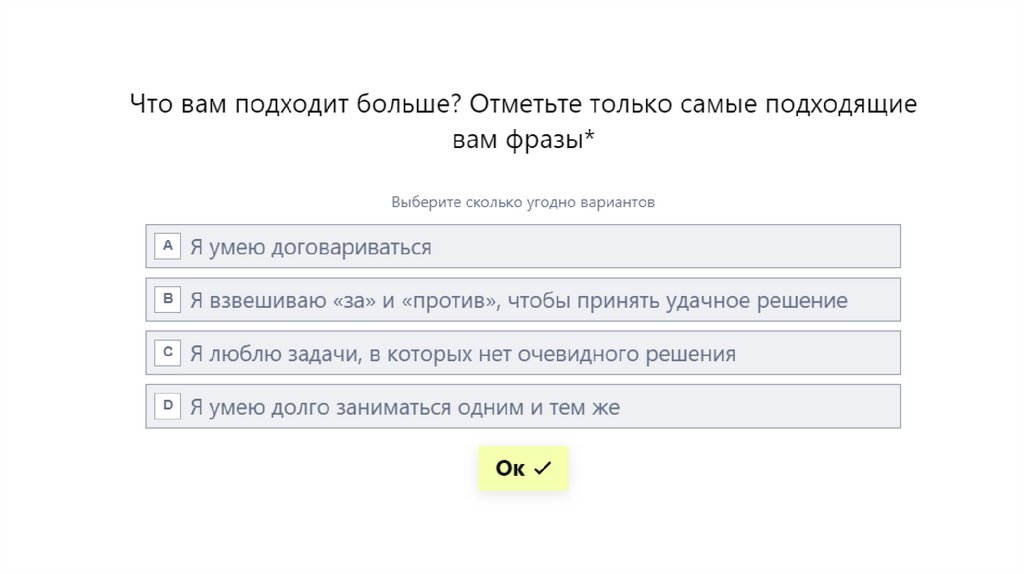Click the letter A key badge
1024x574 pixels.
click(x=168, y=246)
